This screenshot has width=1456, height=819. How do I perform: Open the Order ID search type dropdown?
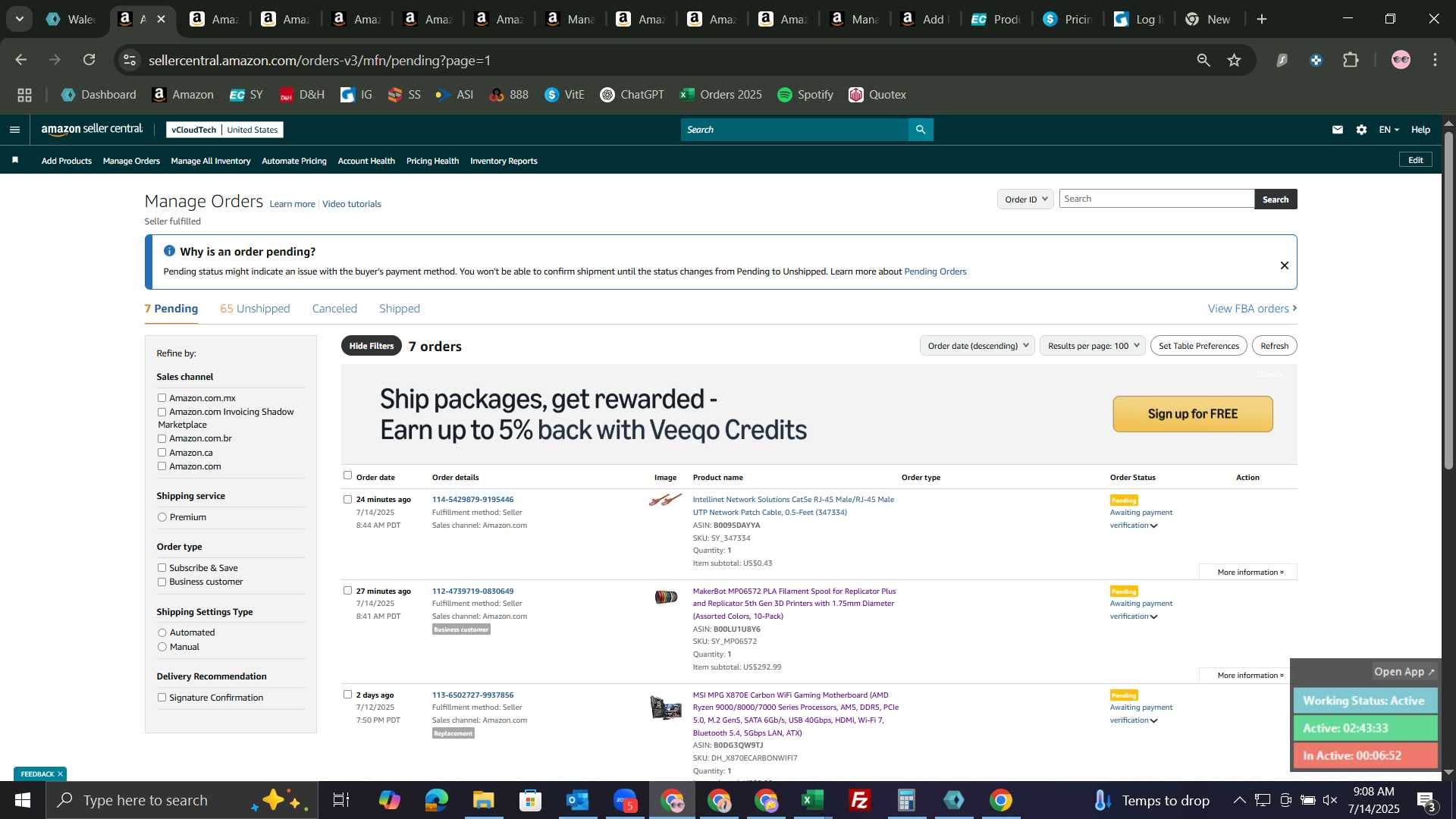click(x=1025, y=199)
